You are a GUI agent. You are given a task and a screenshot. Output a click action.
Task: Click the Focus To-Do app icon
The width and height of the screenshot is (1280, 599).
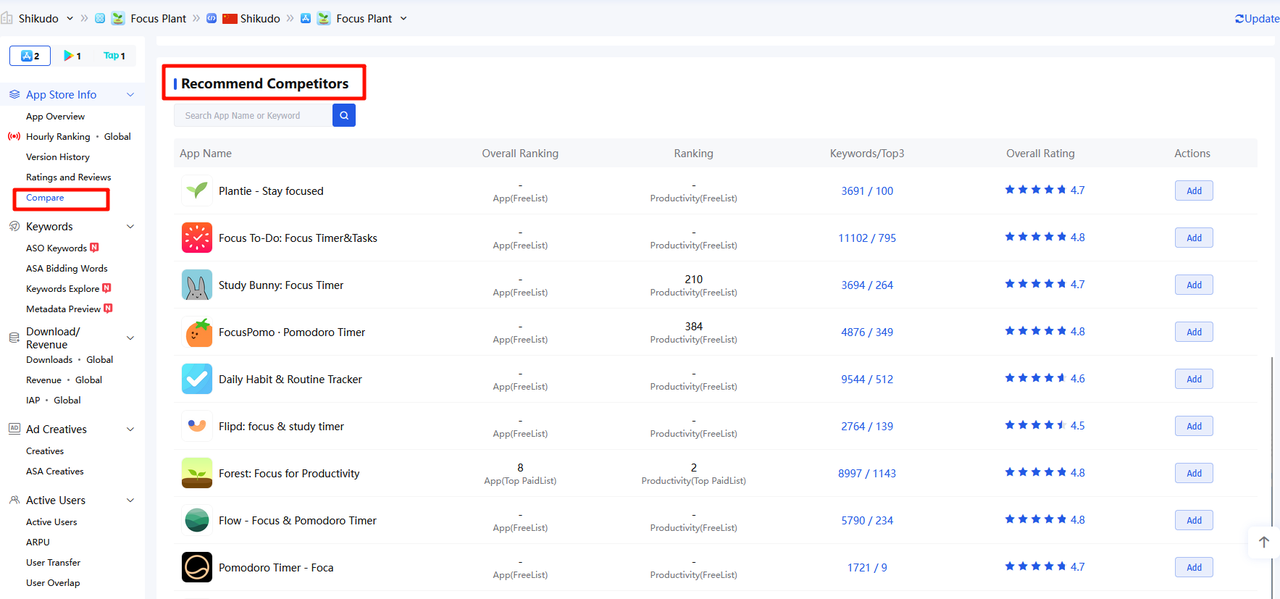click(x=197, y=238)
